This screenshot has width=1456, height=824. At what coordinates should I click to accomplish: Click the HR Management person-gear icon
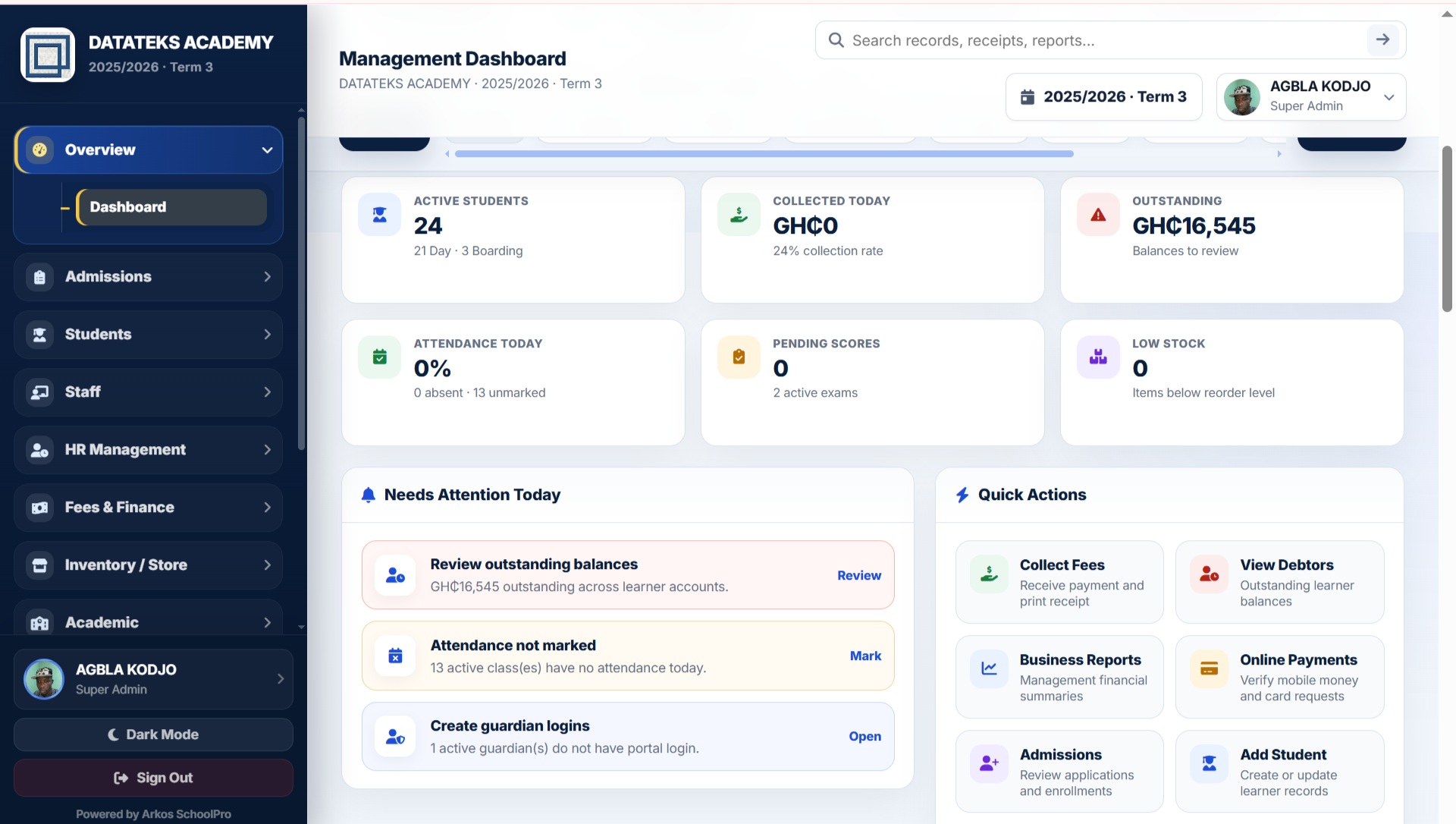[x=39, y=450]
